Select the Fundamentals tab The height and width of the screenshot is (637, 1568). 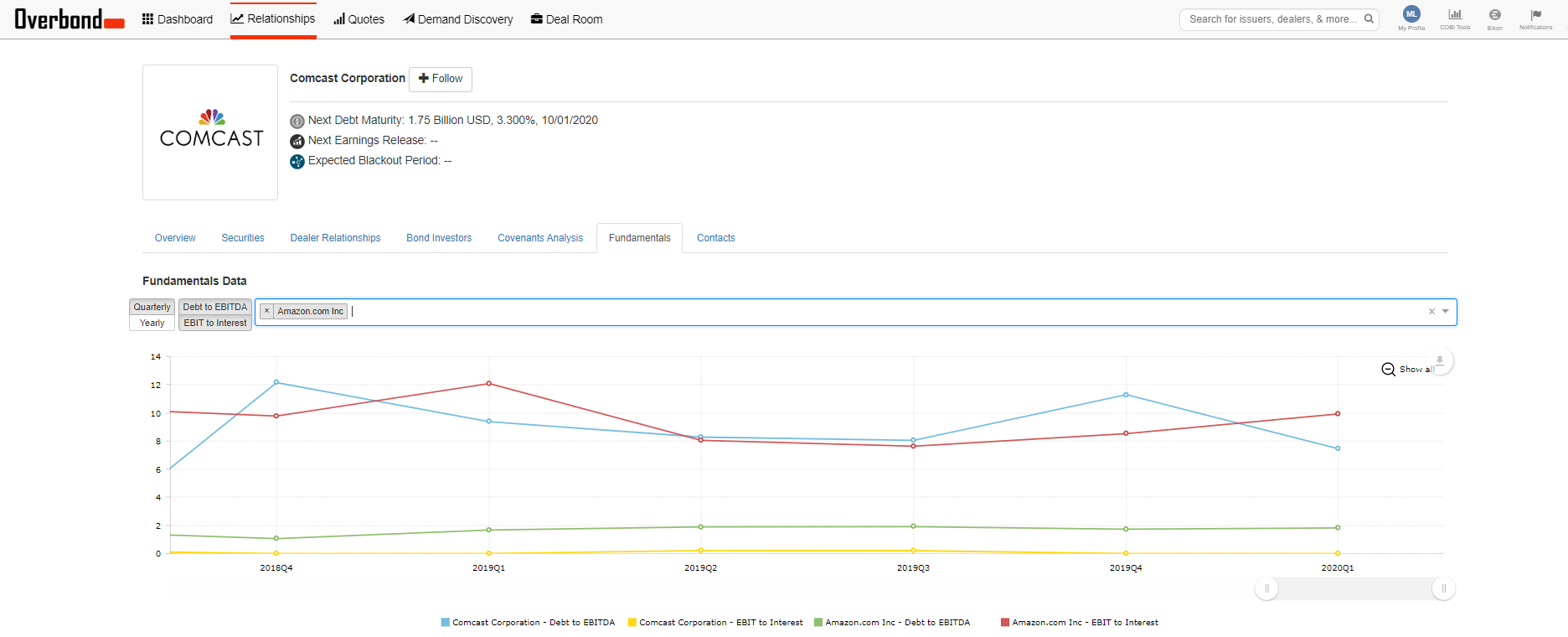(x=640, y=238)
